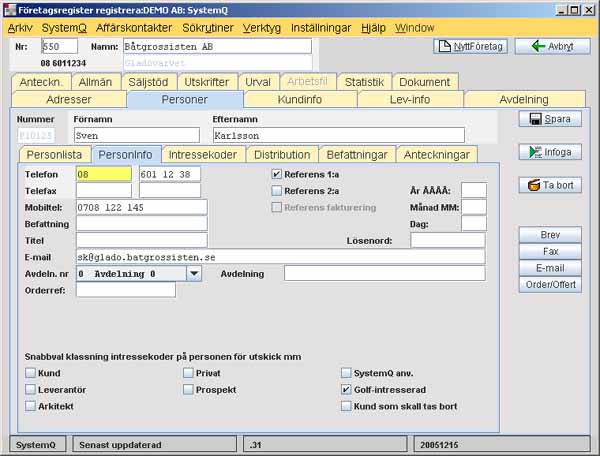Click the Orderref input field
This screenshot has width=600, height=456.
(x=126, y=290)
